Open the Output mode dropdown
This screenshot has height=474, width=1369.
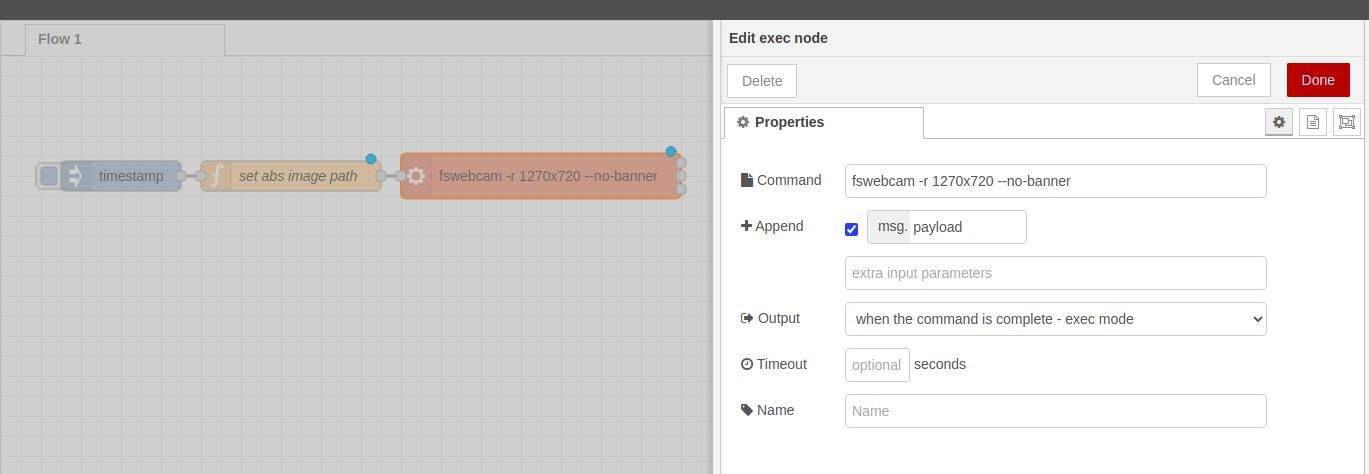[1055, 319]
